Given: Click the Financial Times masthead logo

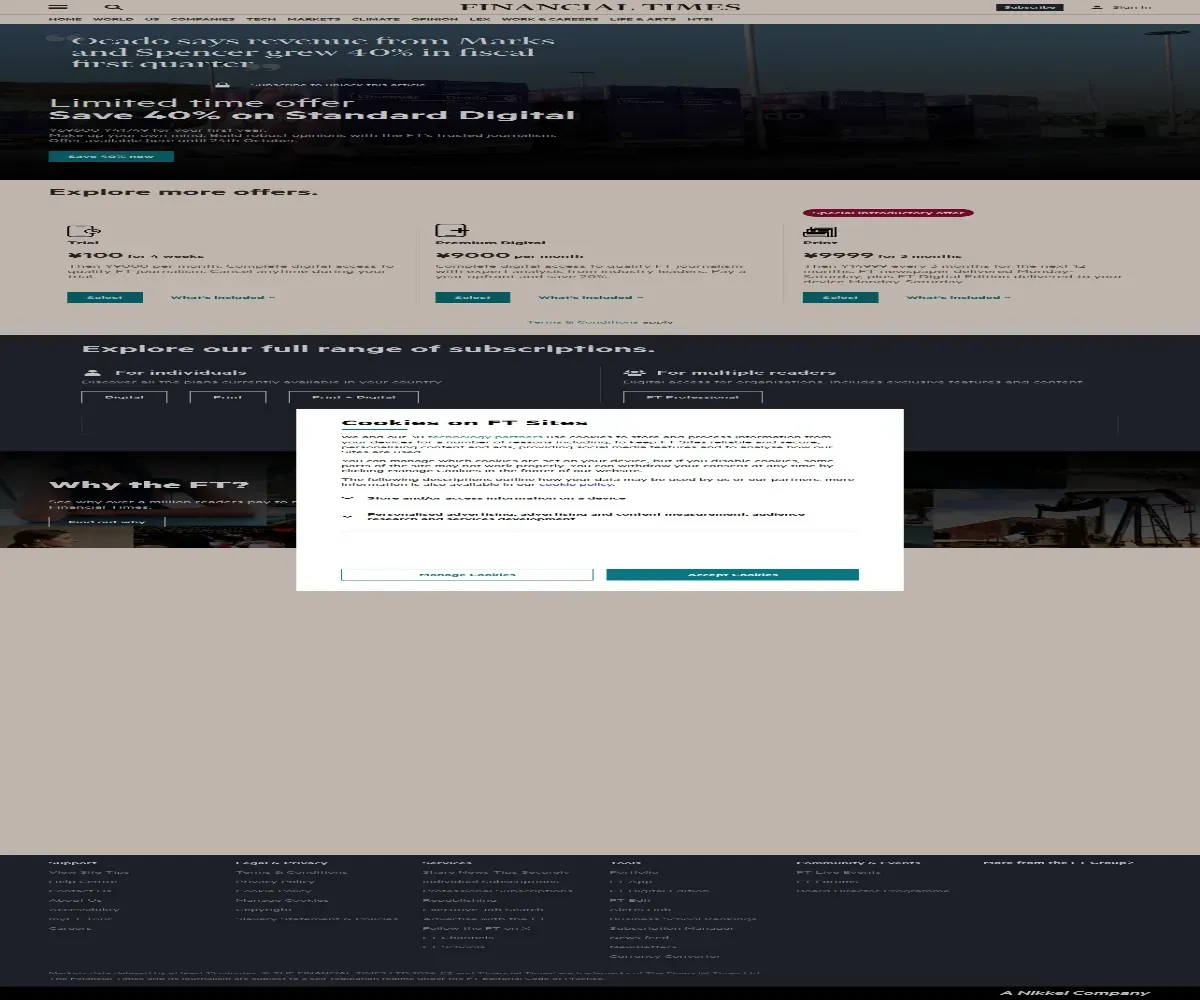Looking at the screenshot, I should tap(600, 7).
